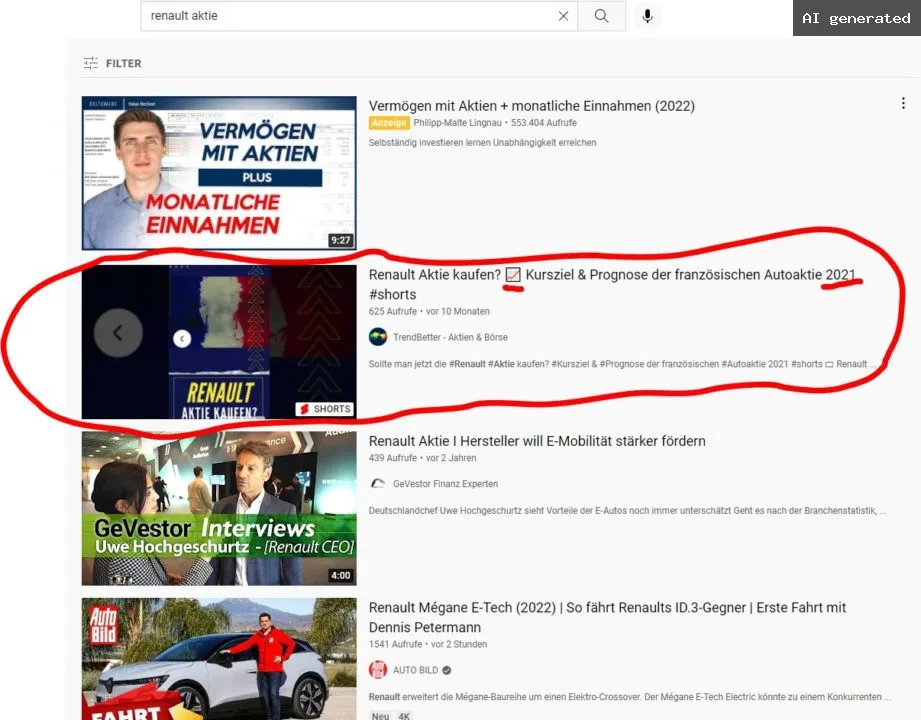The height and width of the screenshot is (720, 921).
Task: Click the large left-arrow circle on the shorts thumbnail
Action: point(118,333)
